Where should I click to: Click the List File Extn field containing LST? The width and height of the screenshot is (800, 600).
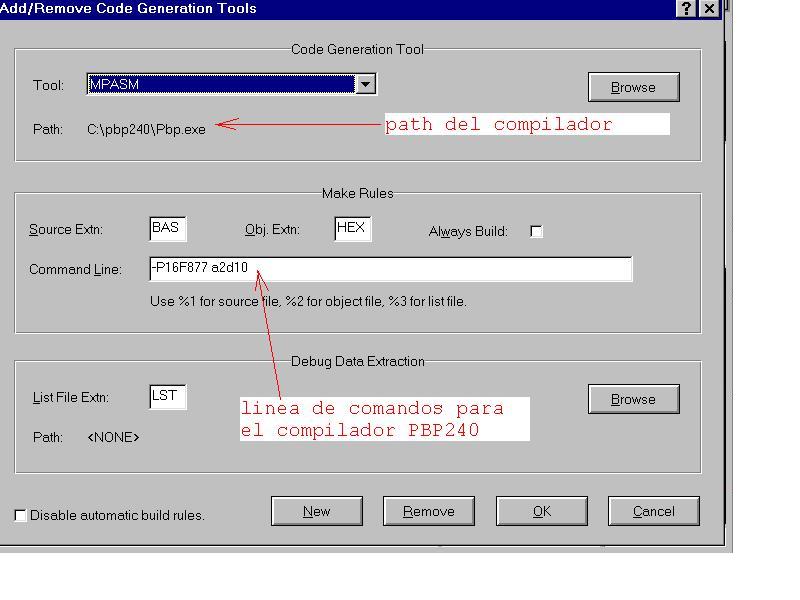[167, 397]
